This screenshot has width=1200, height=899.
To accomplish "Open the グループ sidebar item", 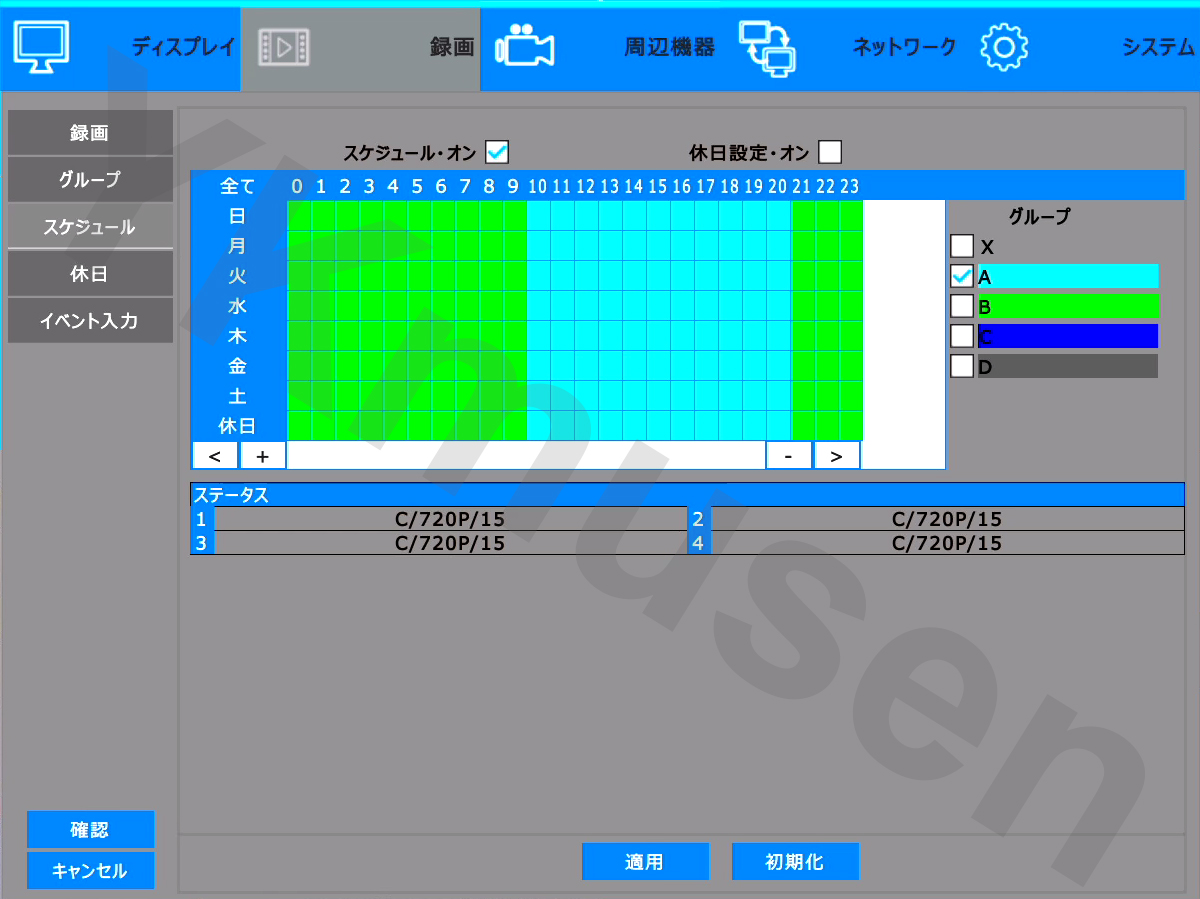I will pos(90,180).
